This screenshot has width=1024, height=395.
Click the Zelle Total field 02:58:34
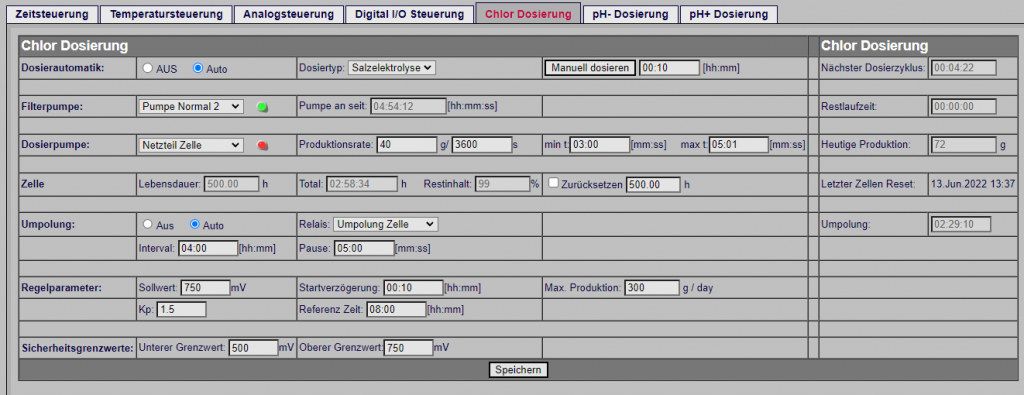click(361, 184)
